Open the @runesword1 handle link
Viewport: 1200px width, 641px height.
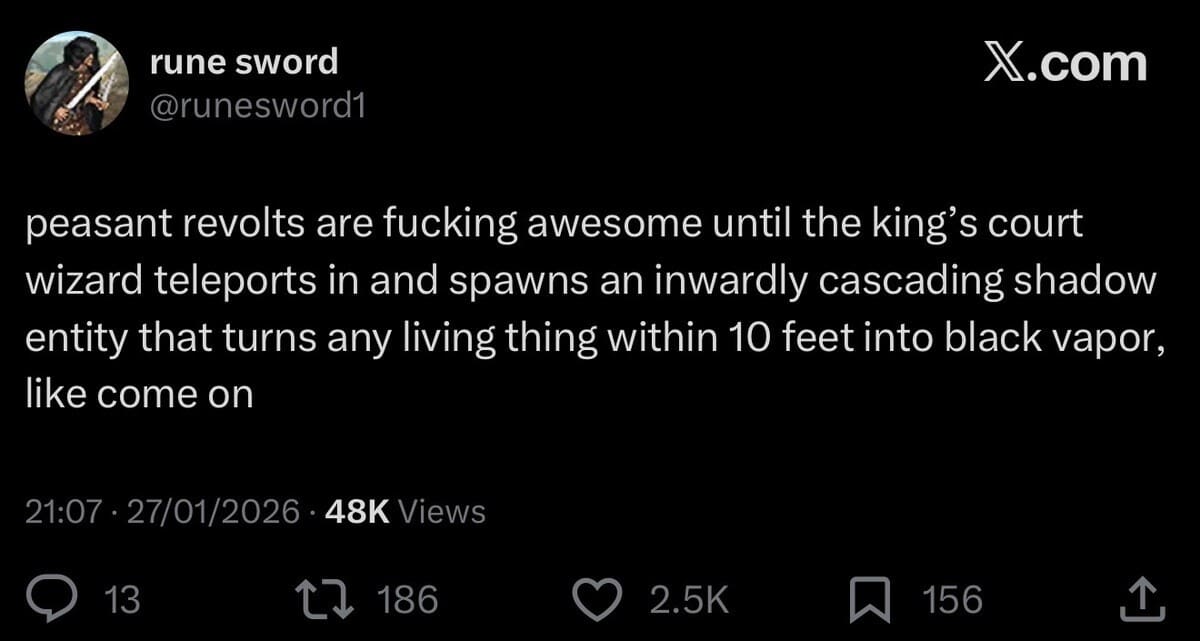pyautogui.click(x=257, y=105)
